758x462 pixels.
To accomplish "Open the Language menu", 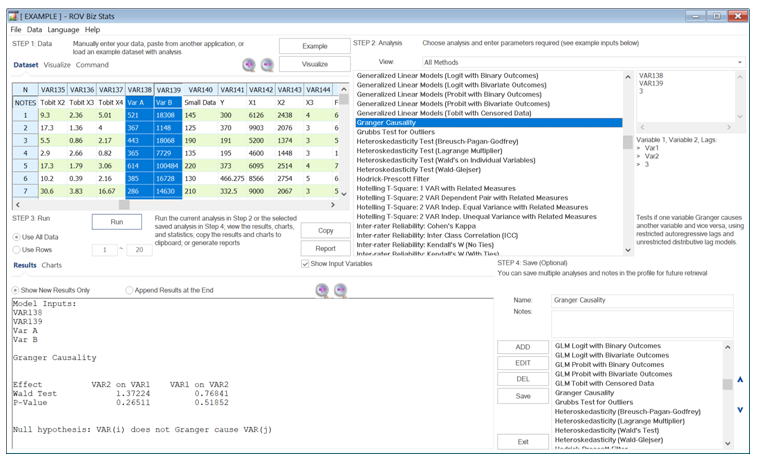I will 63,30.
